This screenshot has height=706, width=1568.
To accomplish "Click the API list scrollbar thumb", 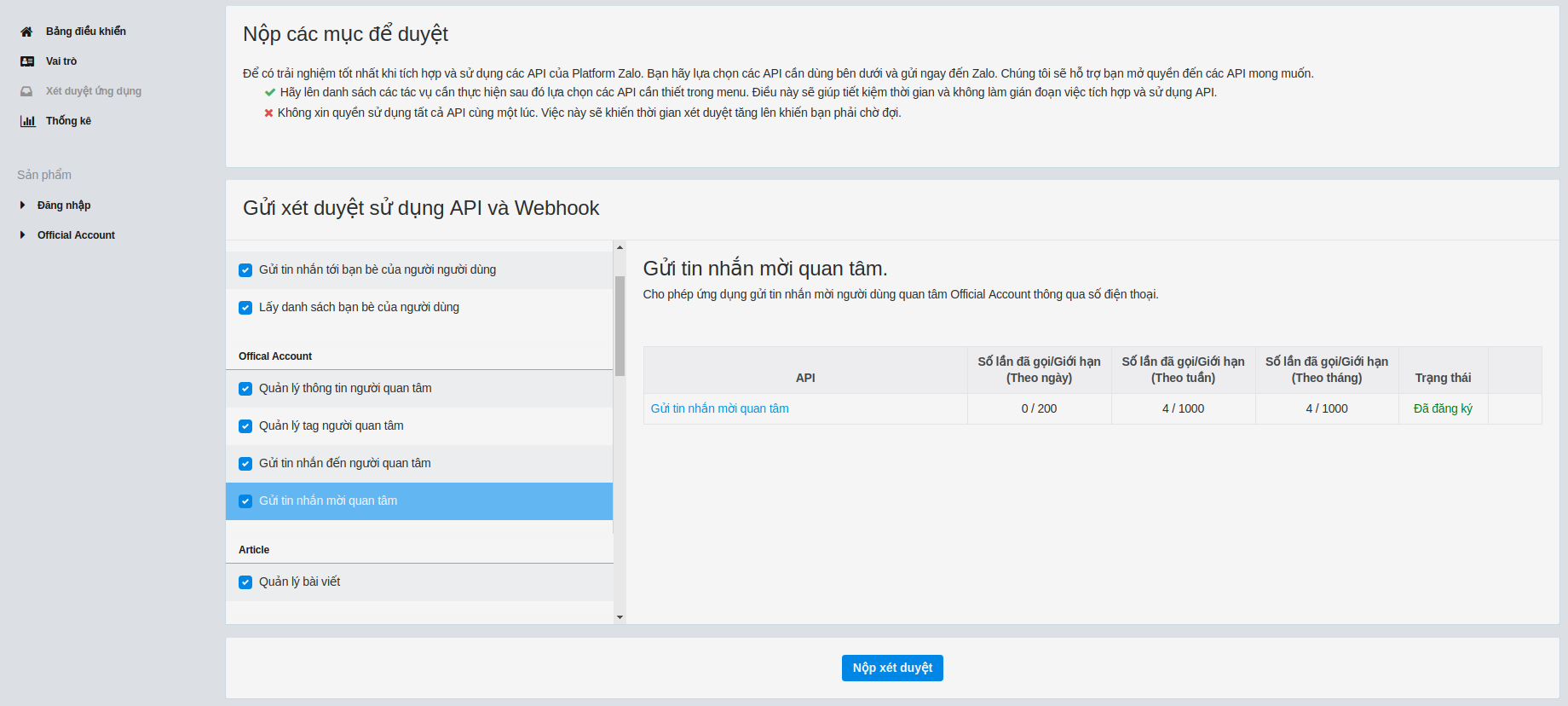I will pyautogui.click(x=620, y=324).
